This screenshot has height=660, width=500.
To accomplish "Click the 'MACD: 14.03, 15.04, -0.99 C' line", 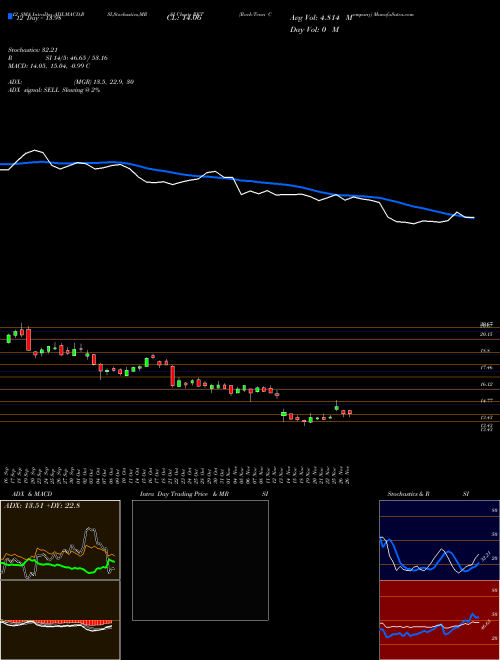I will coord(49,66).
